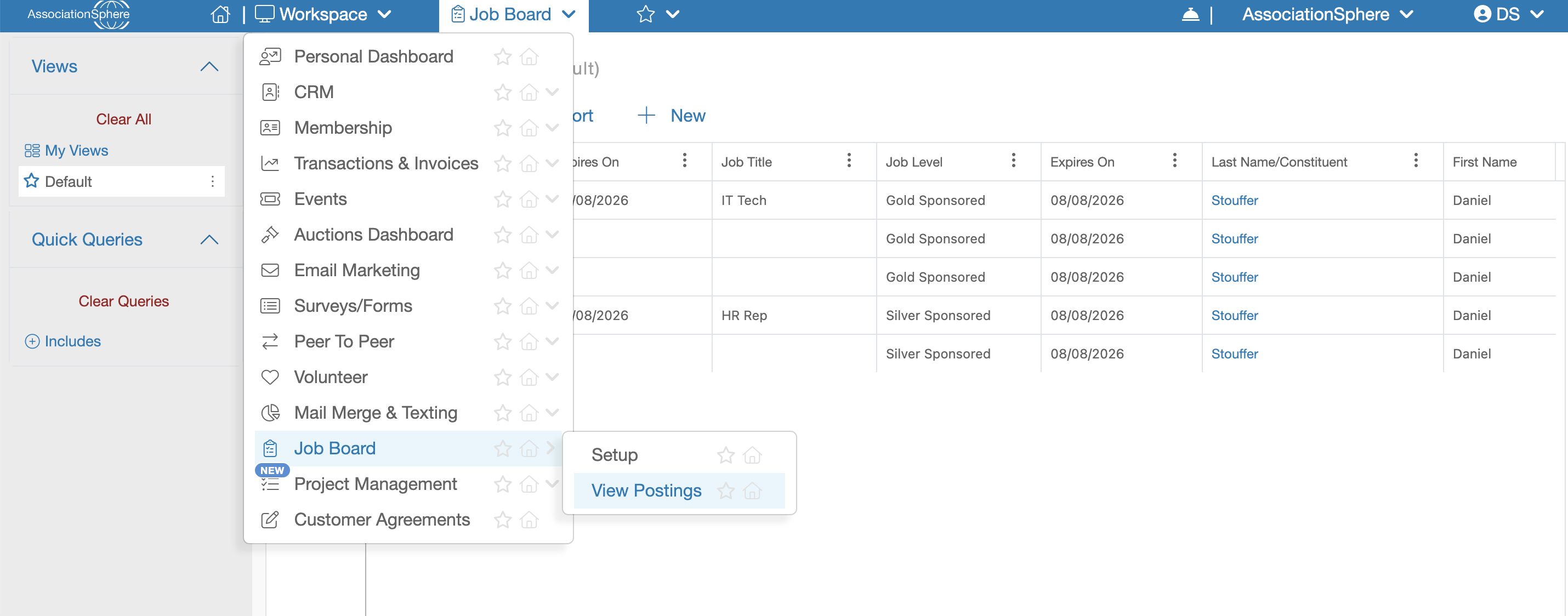The width and height of the screenshot is (1568, 616).
Task: Click the Volunteer heart icon
Action: coord(270,378)
